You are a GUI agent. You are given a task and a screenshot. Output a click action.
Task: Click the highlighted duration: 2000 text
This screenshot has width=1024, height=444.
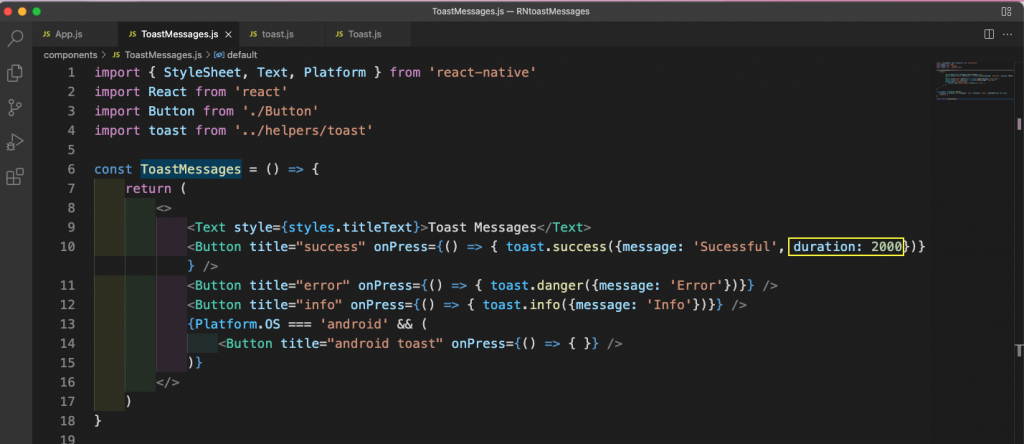(846, 246)
